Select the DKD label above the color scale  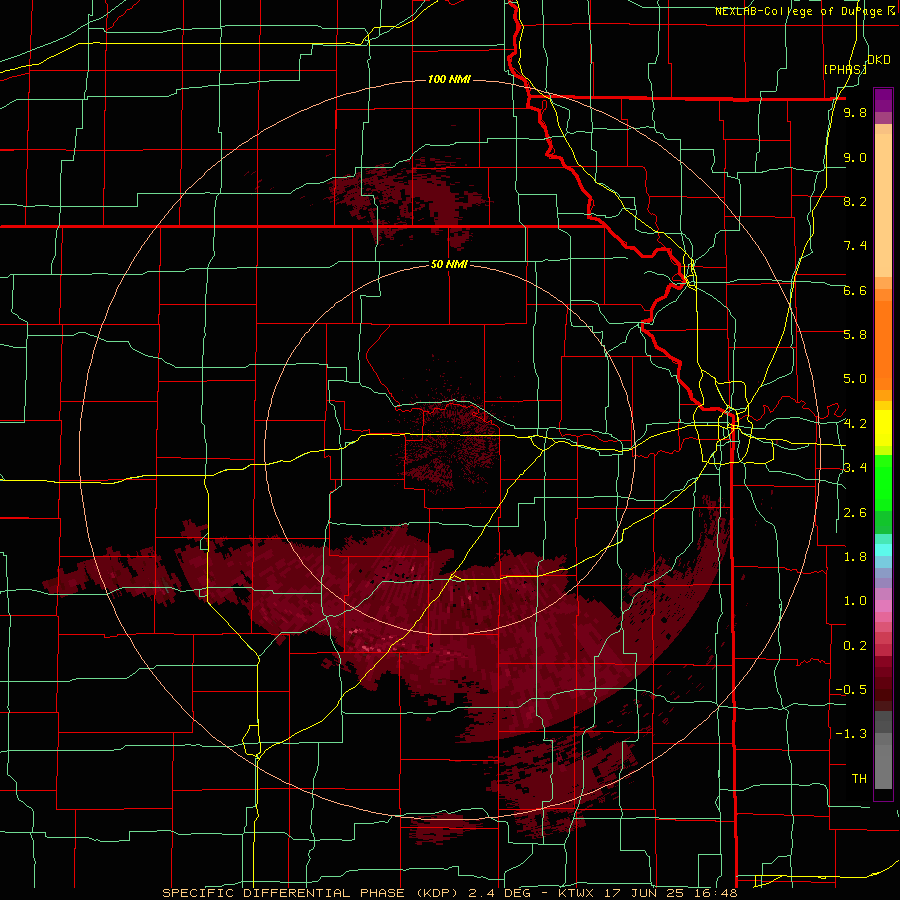point(879,60)
